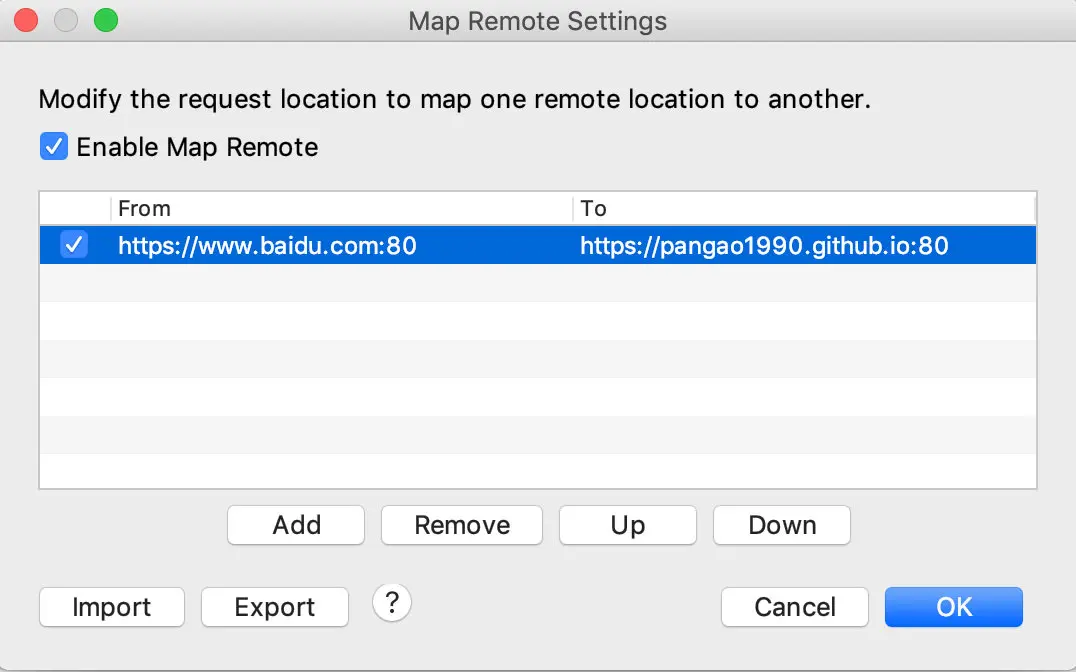Viewport: 1076px width, 672px height.
Task: Move the mapping Up
Action: (628, 525)
